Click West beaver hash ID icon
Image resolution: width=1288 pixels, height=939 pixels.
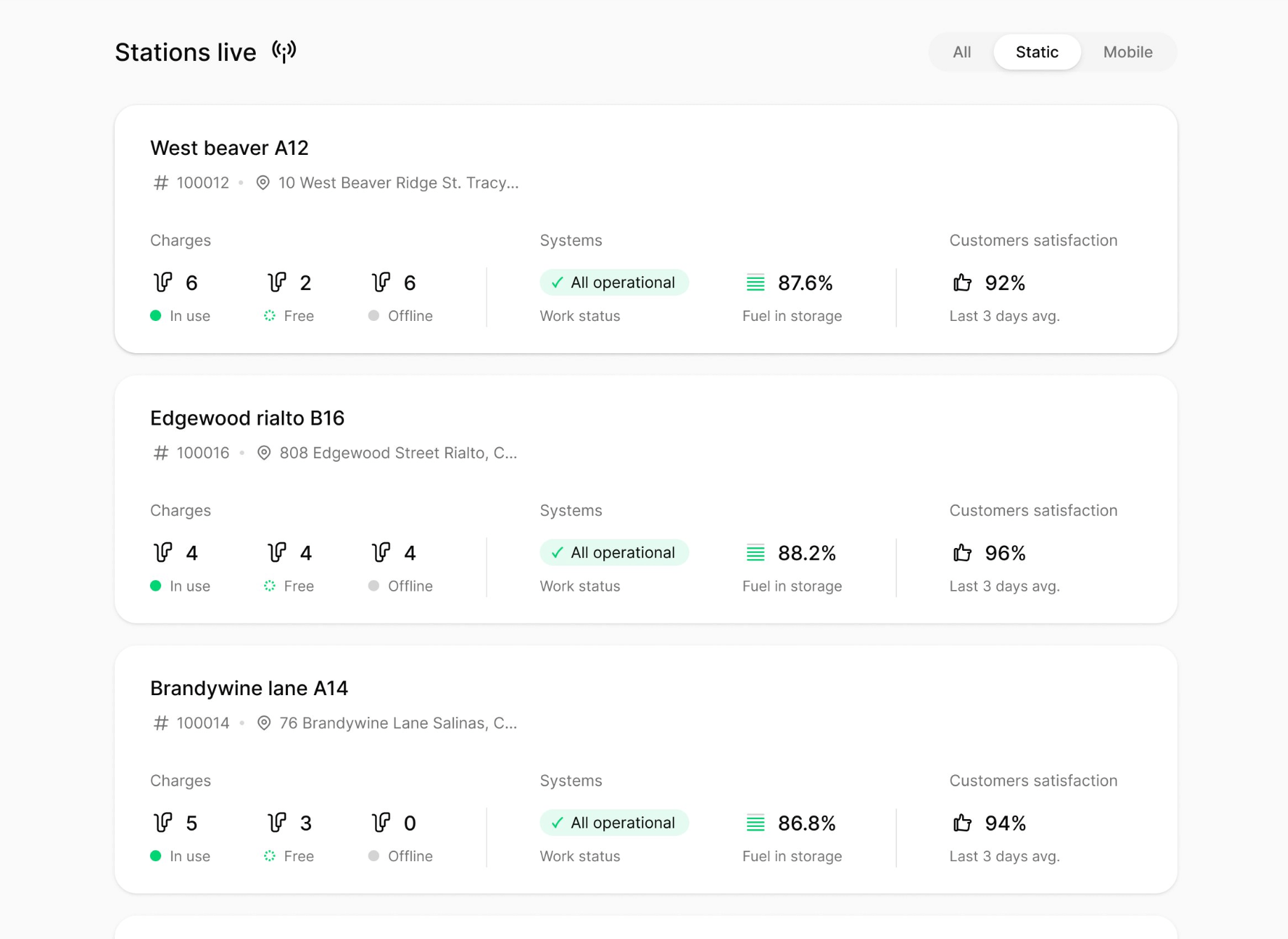(x=161, y=183)
